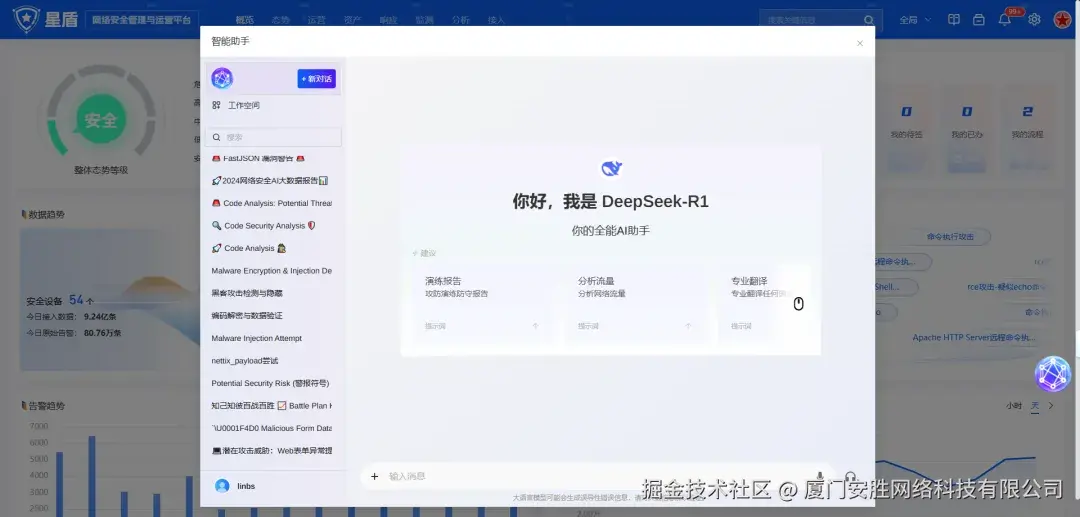The width and height of the screenshot is (1080, 517).
Task: Open 'Code Analysis: Potential Threat' conversation
Action: click(x=271, y=203)
